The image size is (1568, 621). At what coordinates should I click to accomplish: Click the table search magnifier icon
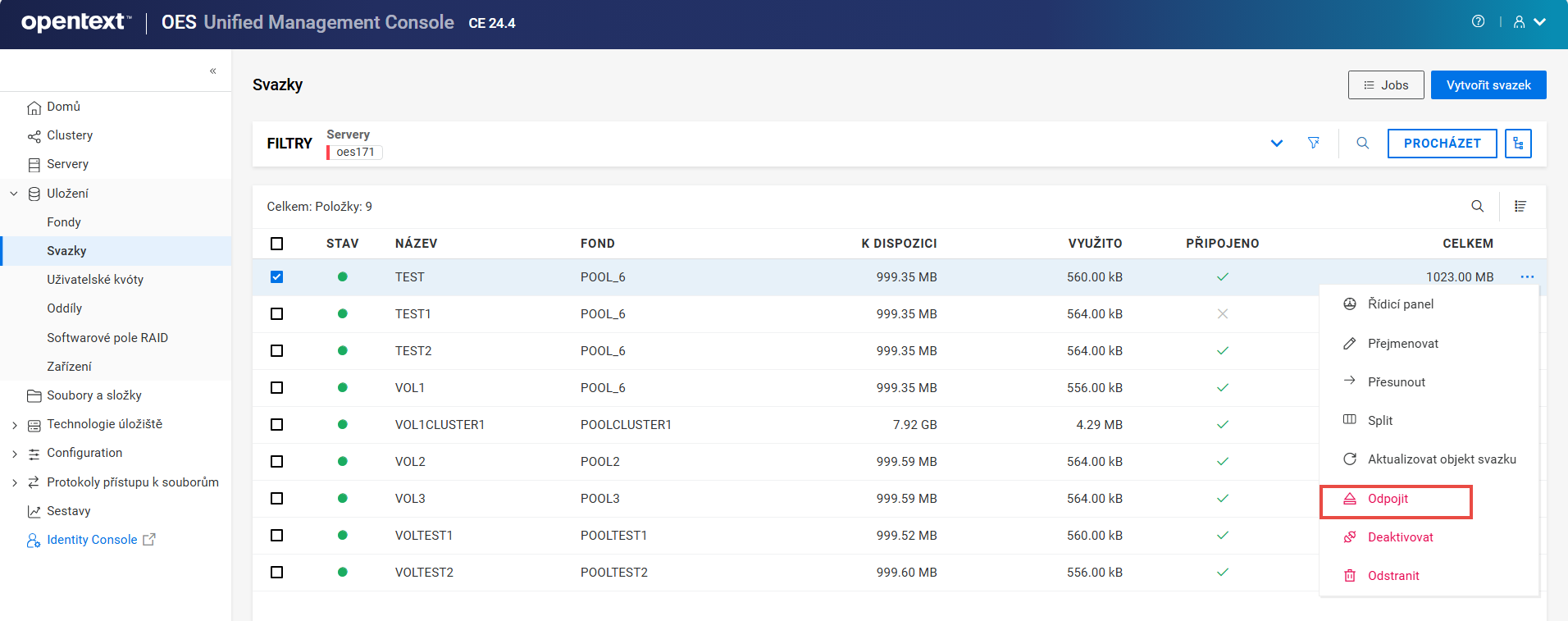click(x=1478, y=207)
